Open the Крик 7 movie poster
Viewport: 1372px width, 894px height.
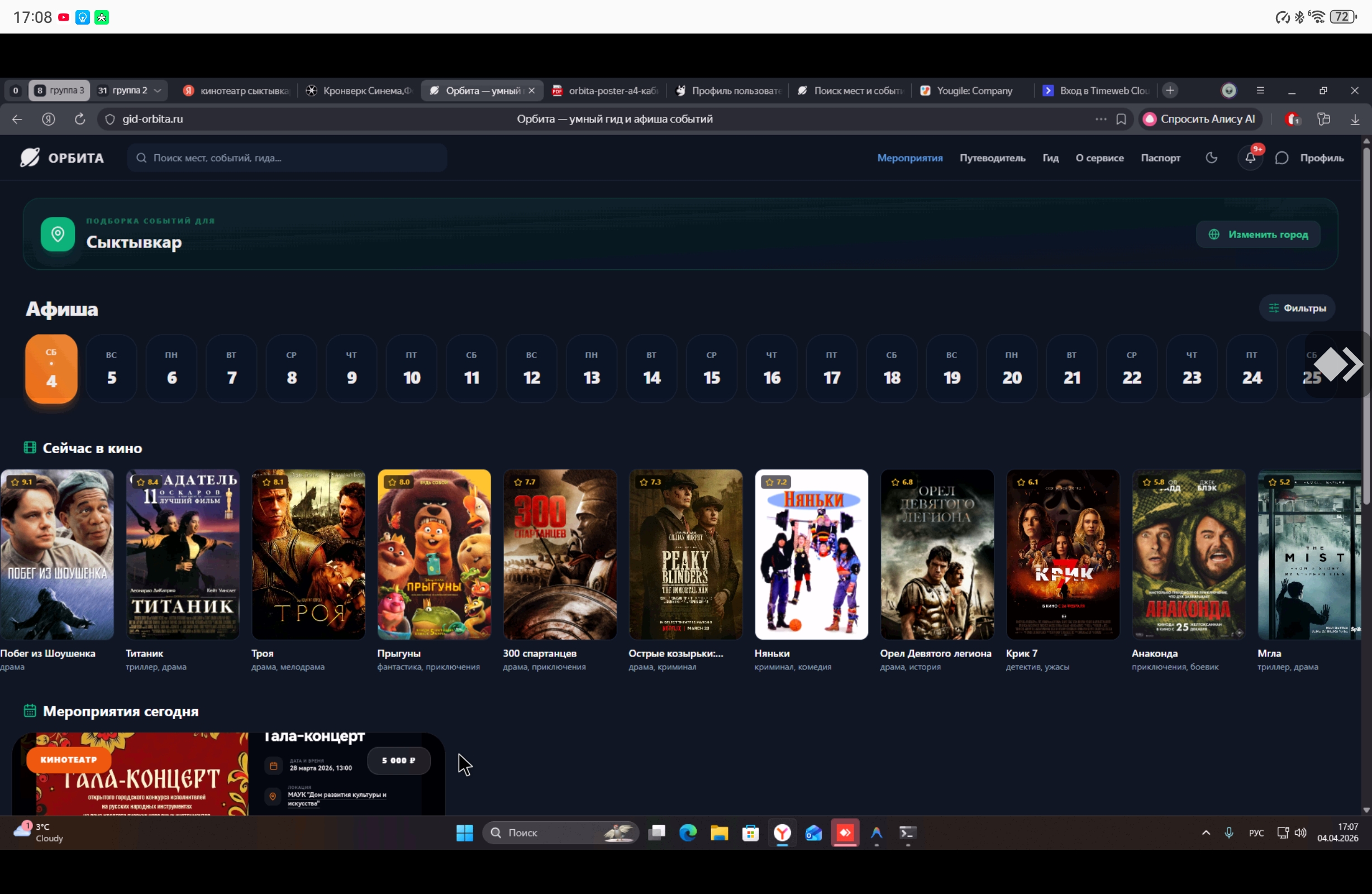(1063, 554)
